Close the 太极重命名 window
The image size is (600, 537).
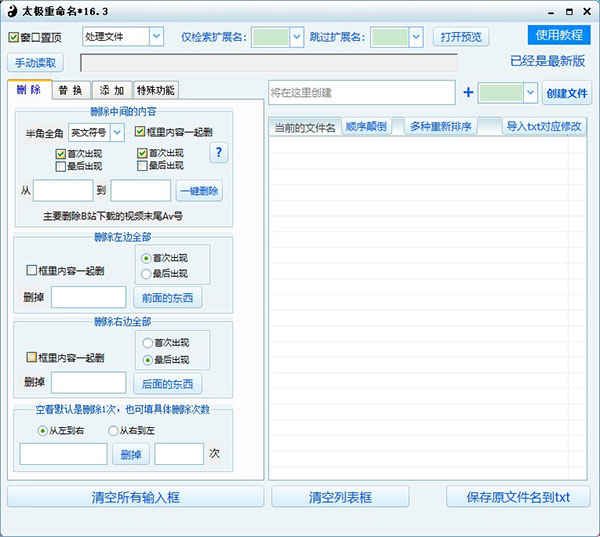click(587, 12)
